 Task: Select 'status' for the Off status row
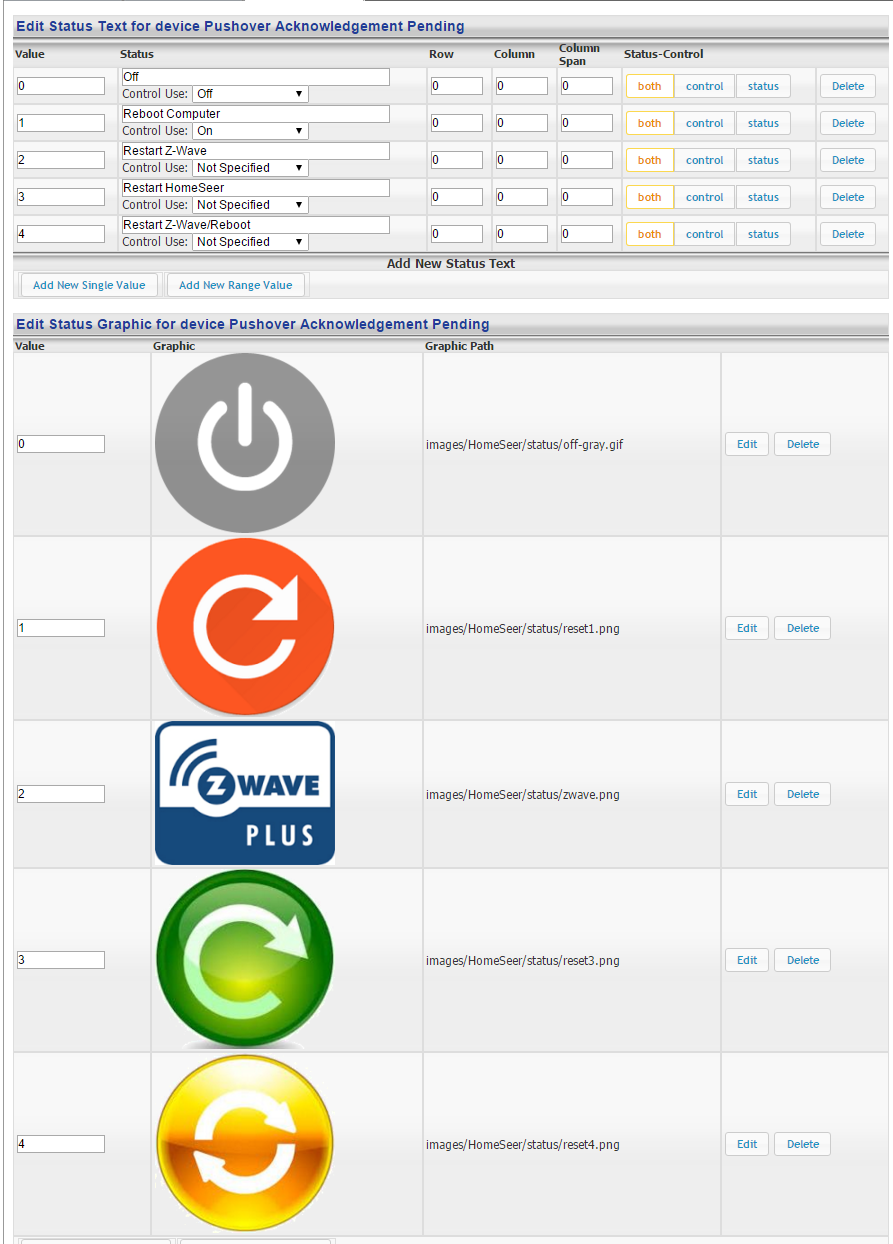click(x=763, y=86)
